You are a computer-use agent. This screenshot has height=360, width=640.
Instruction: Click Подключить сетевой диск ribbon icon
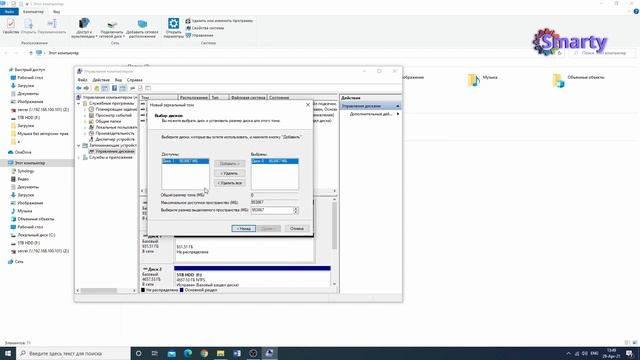click(112, 28)
